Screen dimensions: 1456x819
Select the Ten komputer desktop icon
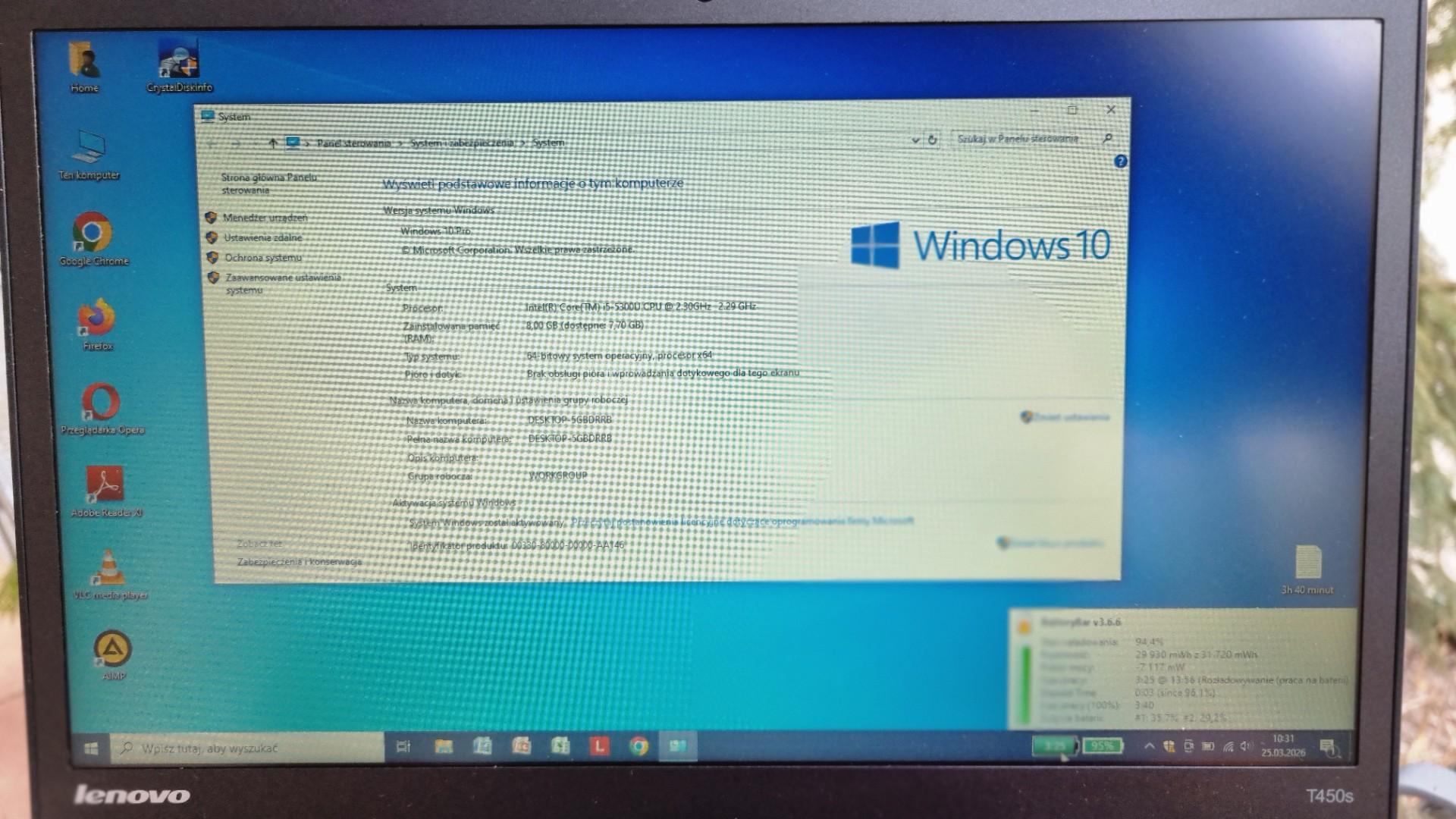89,155
